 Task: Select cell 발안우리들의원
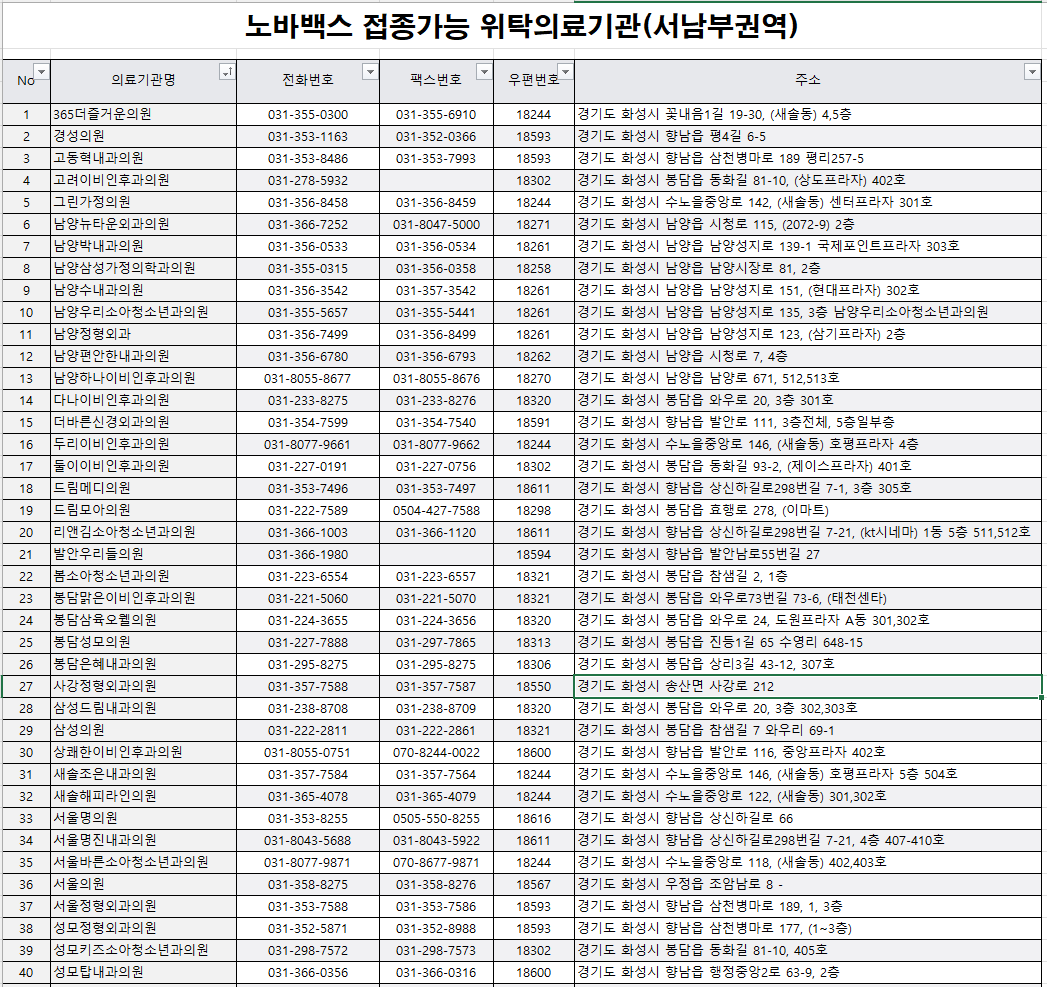coord(144,554)
